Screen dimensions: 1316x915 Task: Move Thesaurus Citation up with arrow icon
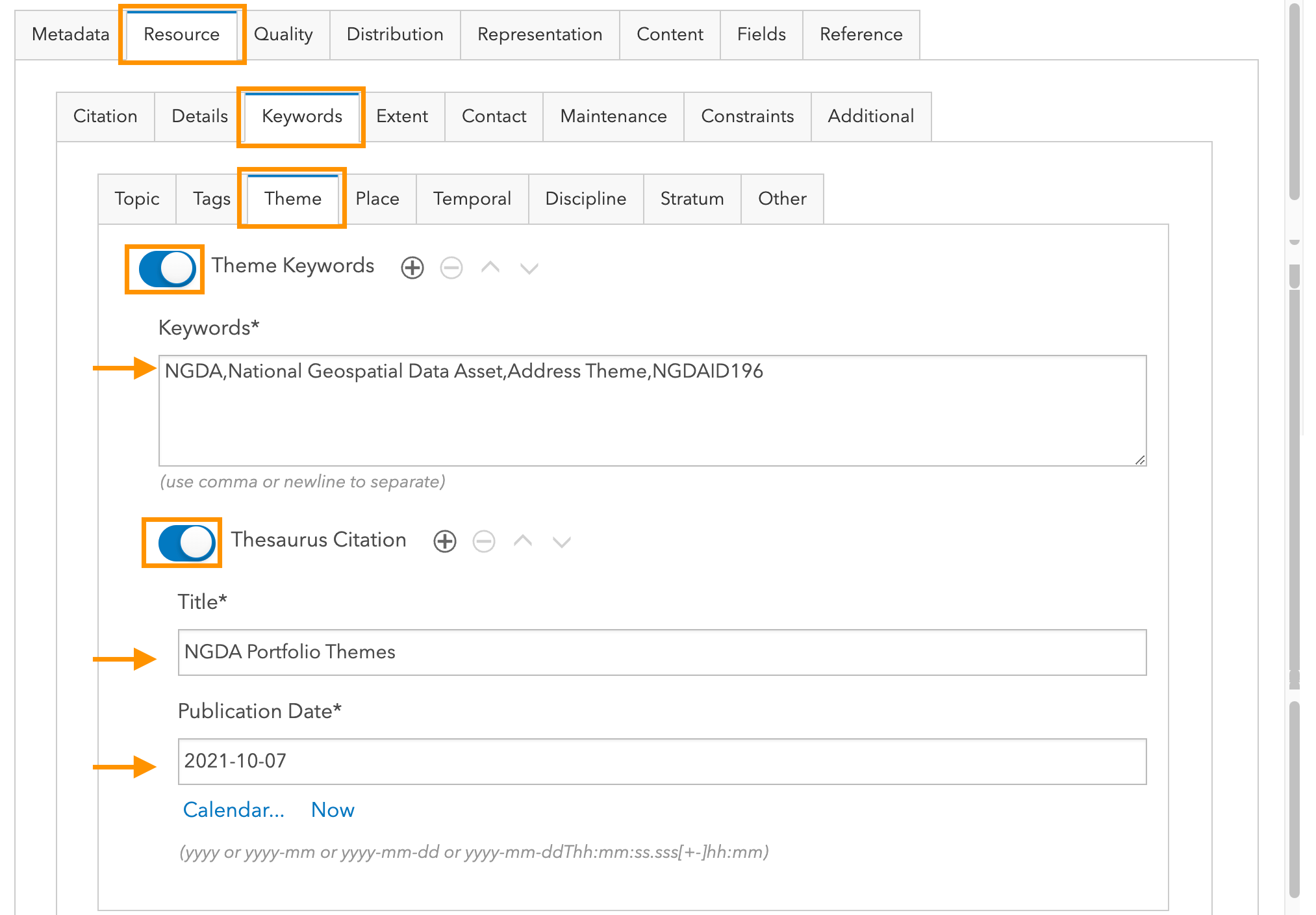(522, 541)
